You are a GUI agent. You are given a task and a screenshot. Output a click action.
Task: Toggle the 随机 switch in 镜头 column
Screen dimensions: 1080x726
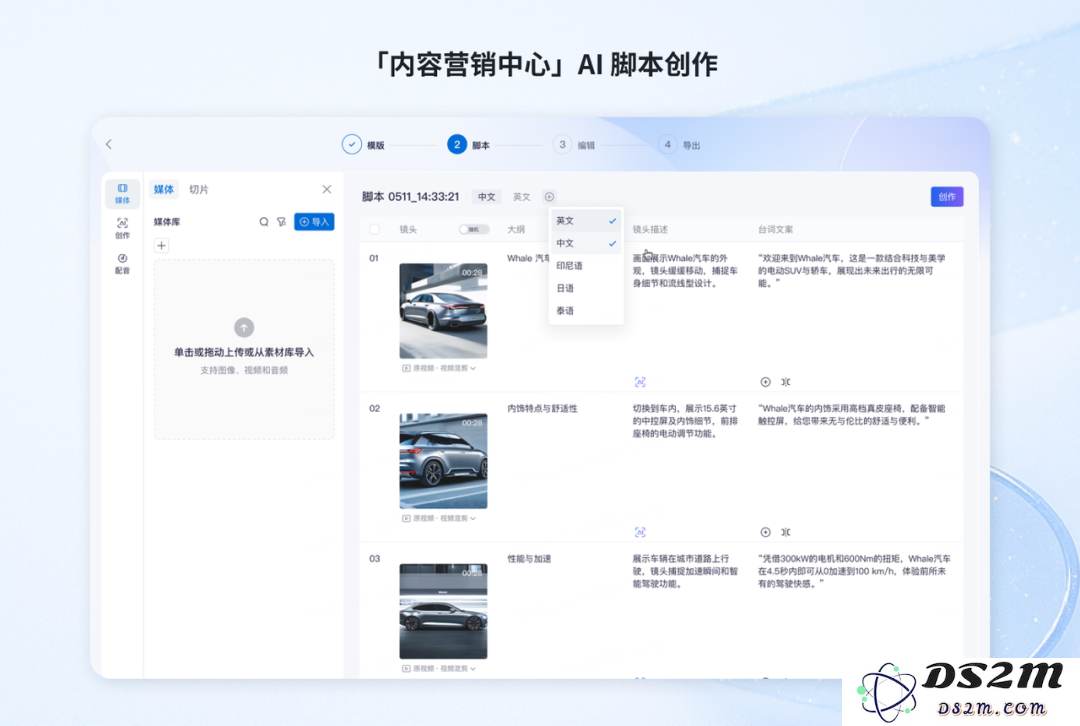474,229
